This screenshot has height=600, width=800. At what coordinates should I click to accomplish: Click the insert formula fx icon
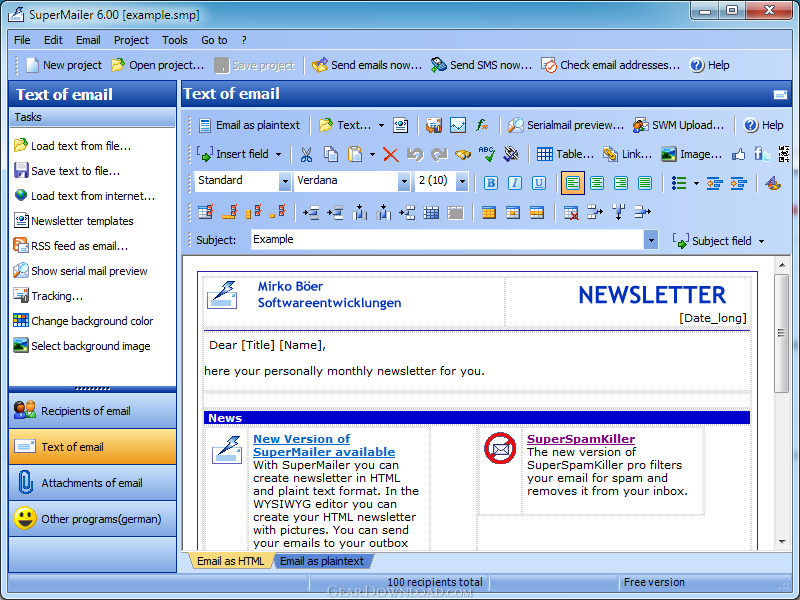click(482, 125)
